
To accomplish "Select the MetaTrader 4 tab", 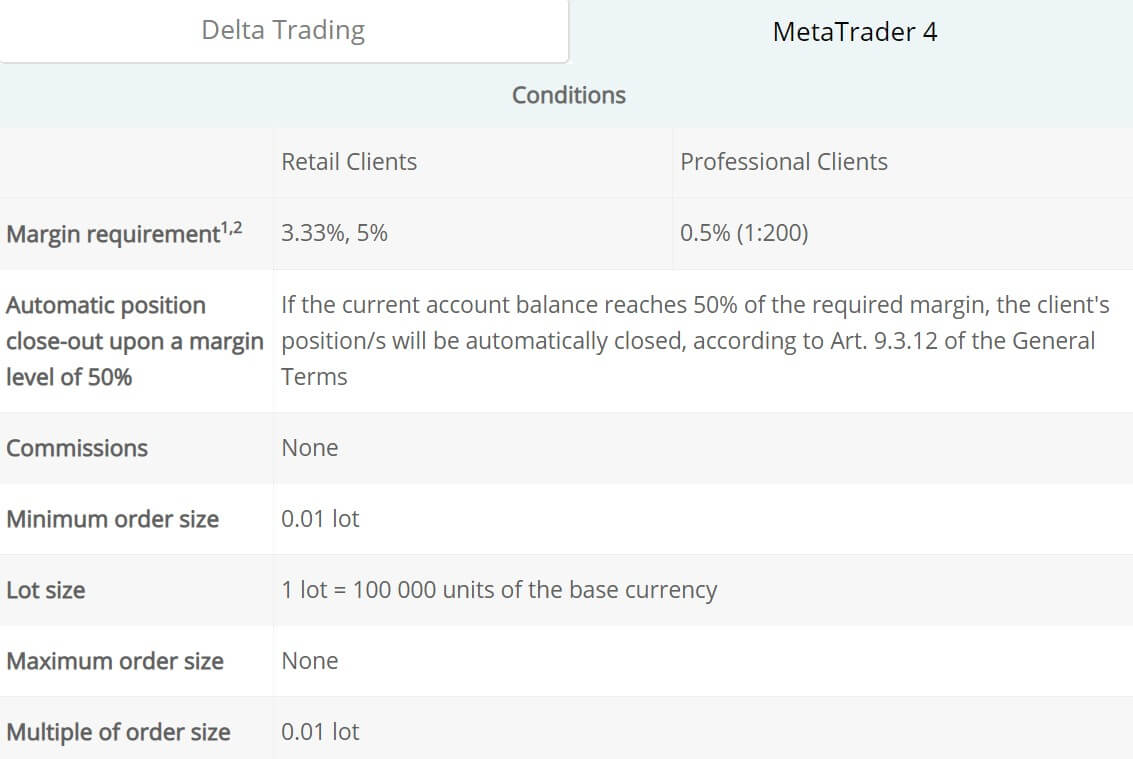I will (x=854, y=32).
